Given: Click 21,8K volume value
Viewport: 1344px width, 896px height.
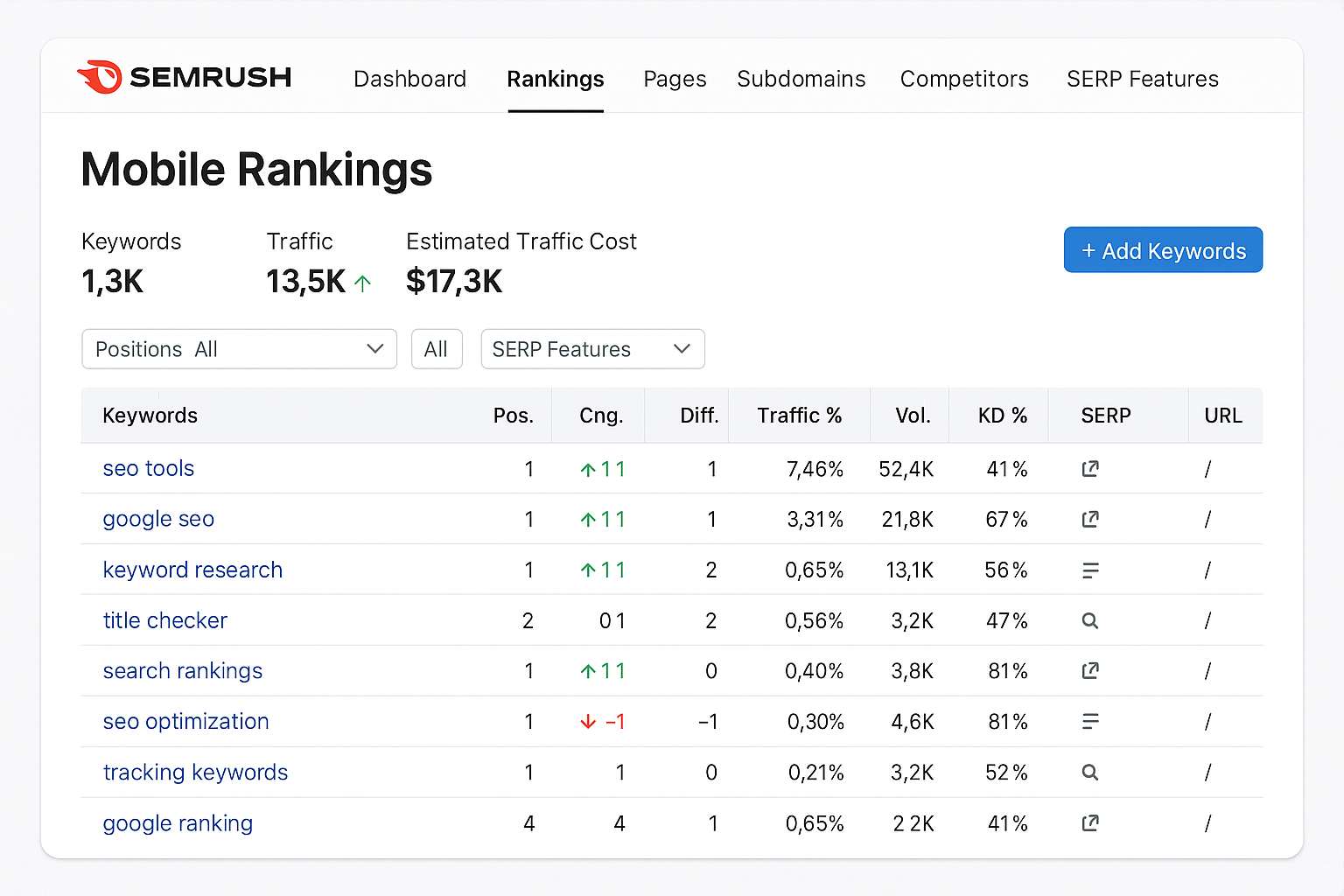Looking at the screenshot, I should 908,520.
